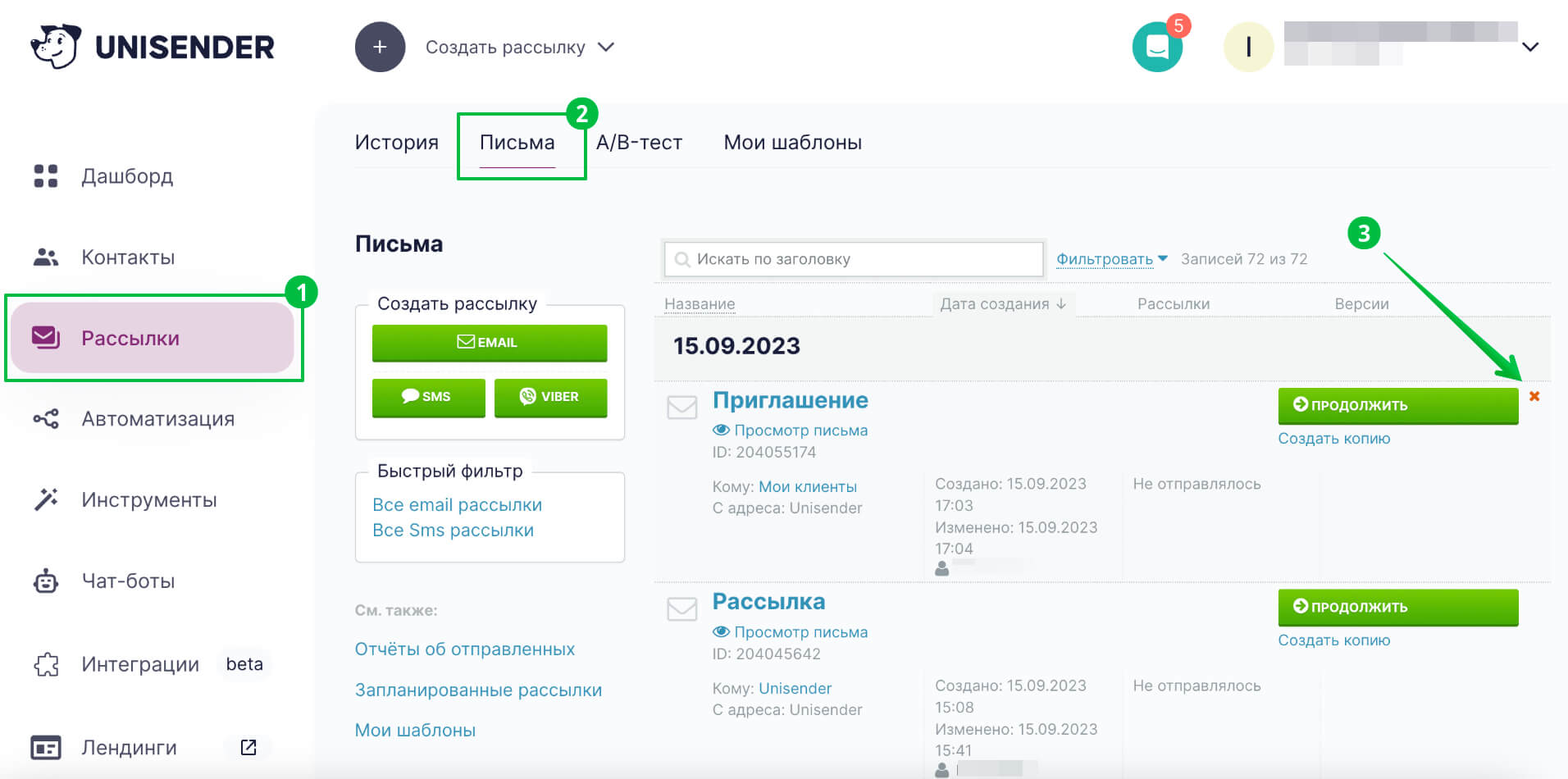Open the Рассылка letter title
1568x779 pixels.
pyautogui.click(x=768, y=602)
